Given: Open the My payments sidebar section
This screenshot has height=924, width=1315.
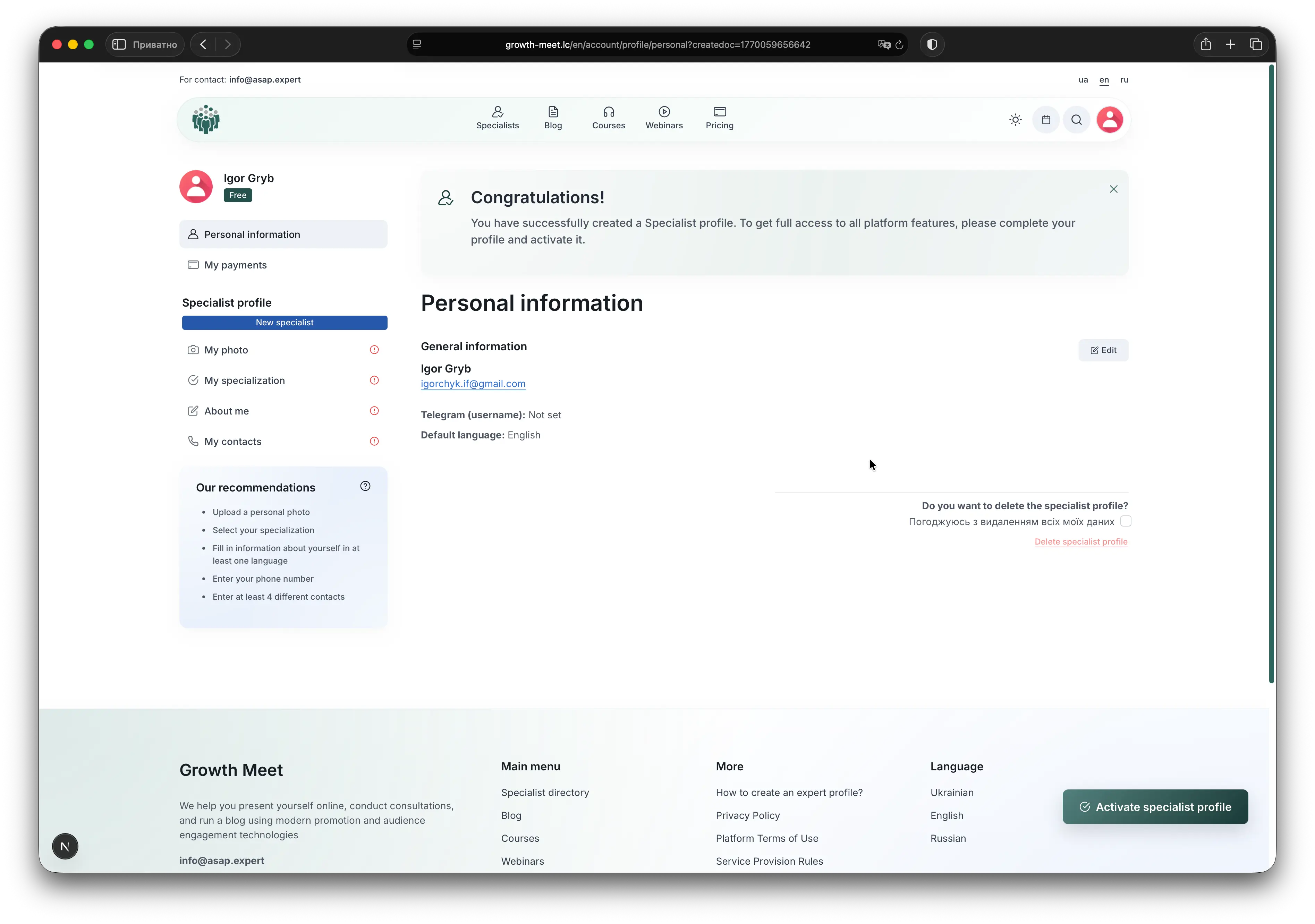Looking at the screenshot, I should click(235, 265).
